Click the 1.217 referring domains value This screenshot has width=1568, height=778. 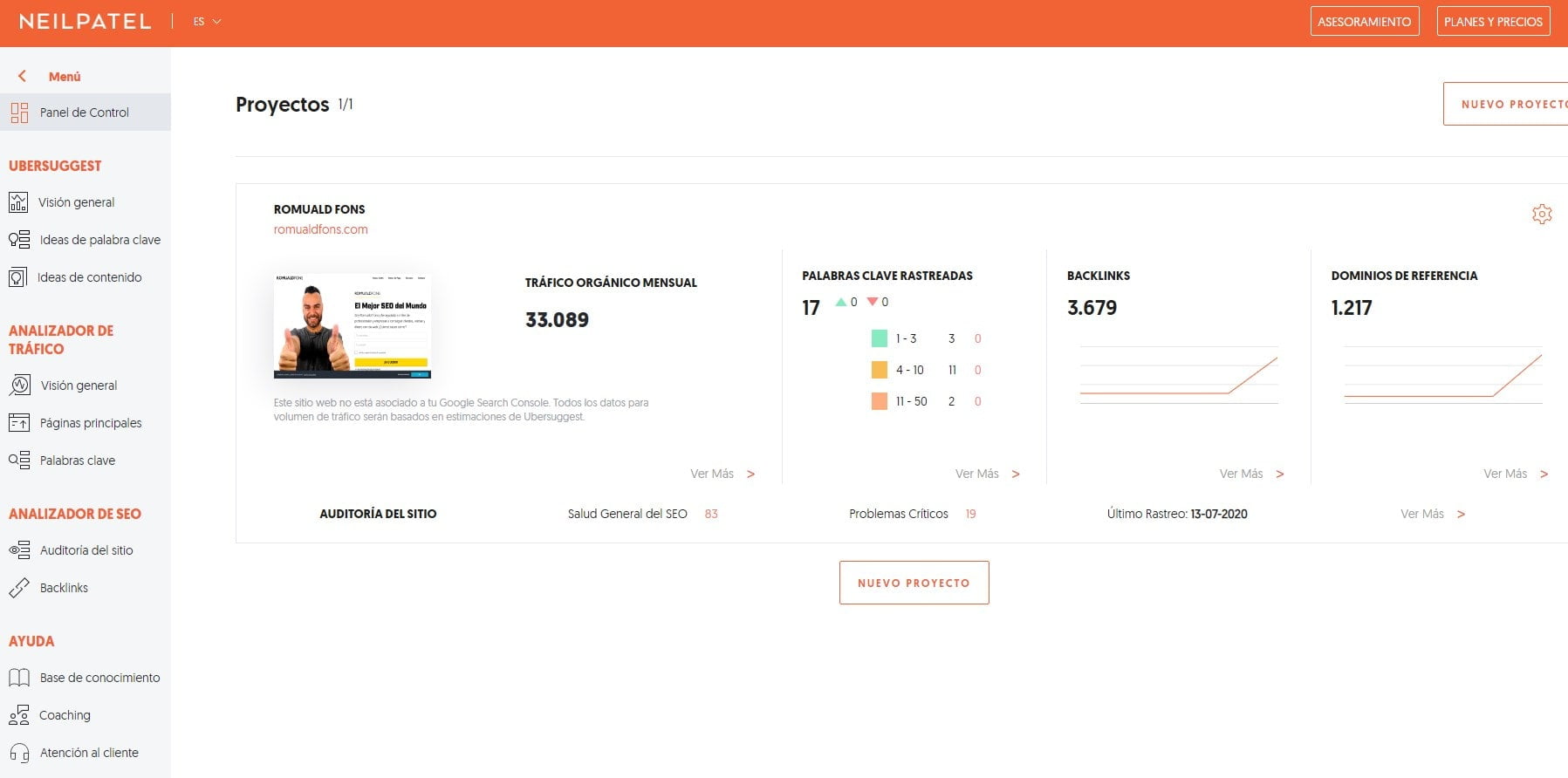[x=1352, y=308]
